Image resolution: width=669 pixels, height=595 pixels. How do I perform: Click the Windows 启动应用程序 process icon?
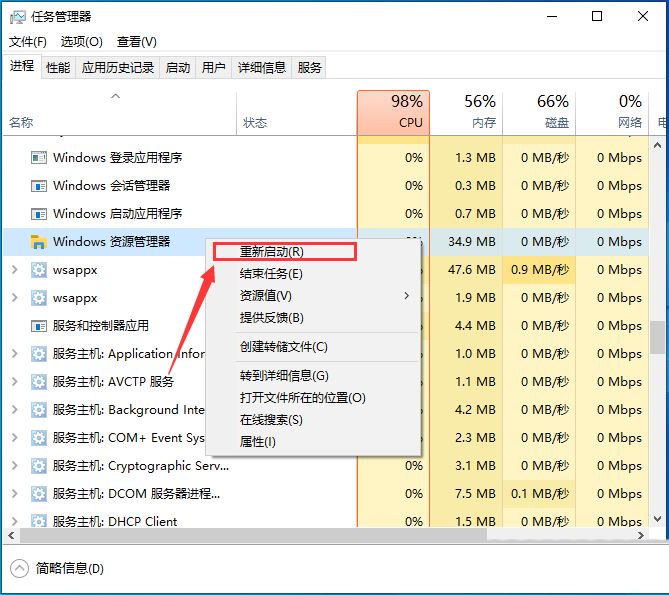tap(39, 214)
